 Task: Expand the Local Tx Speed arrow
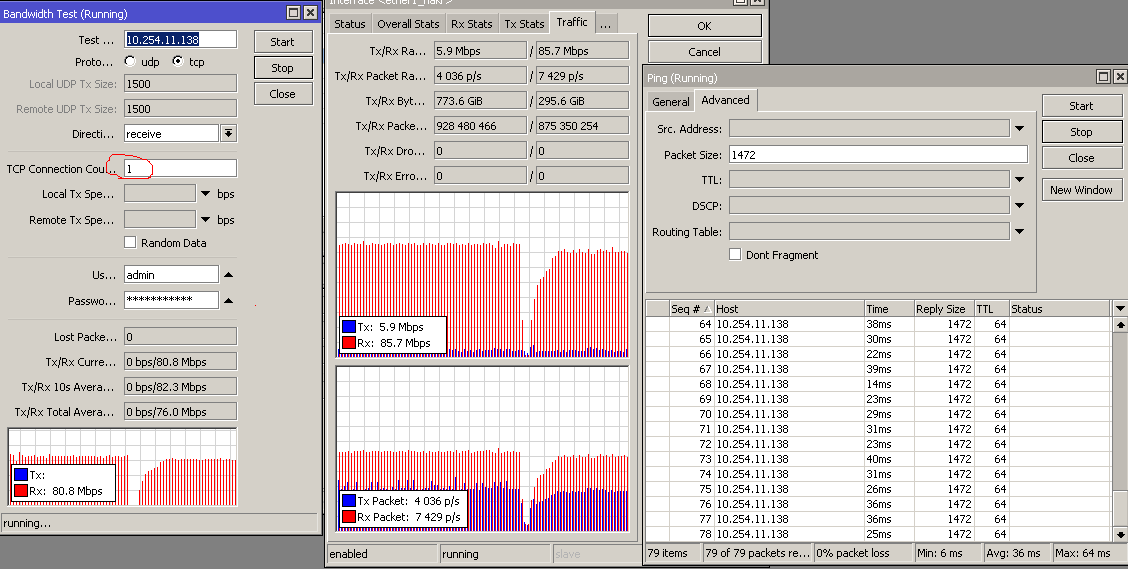pyautogui.click(x=206, y=194)
